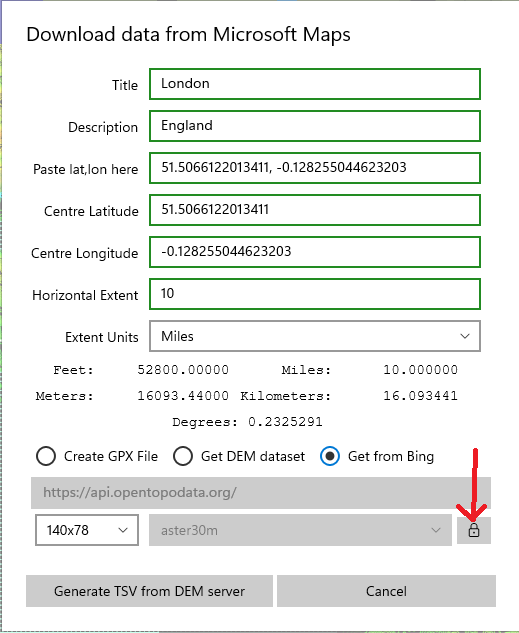Select the Centre Longitude input box
The image size is (519, 633).
pos(315,252)
